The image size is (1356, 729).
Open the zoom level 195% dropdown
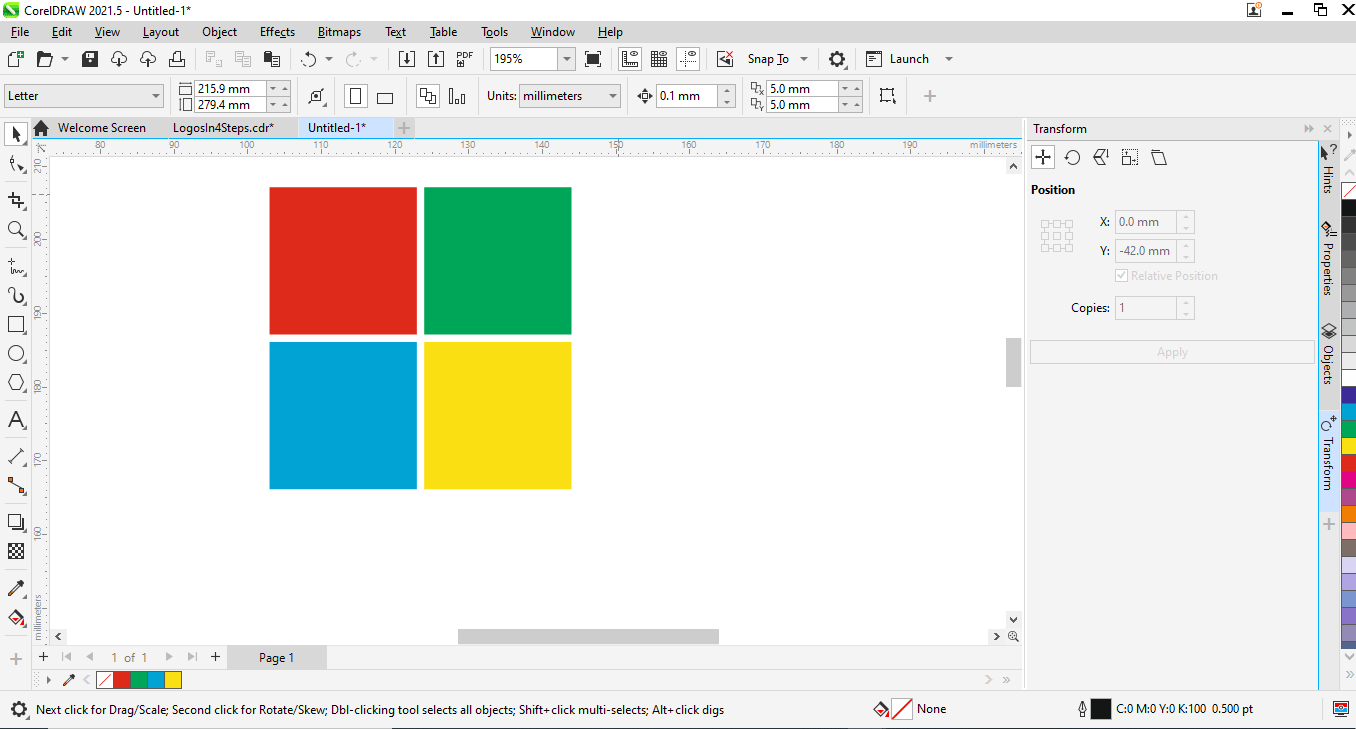tap(567, 59)
